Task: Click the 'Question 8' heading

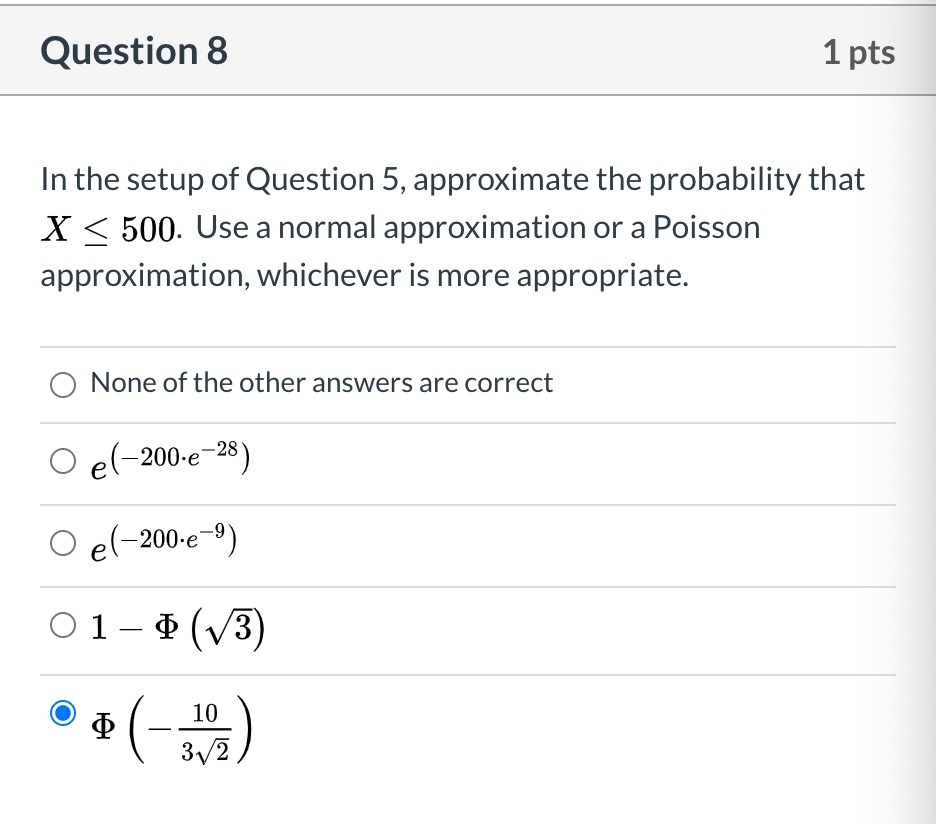Action: (135, 51)
